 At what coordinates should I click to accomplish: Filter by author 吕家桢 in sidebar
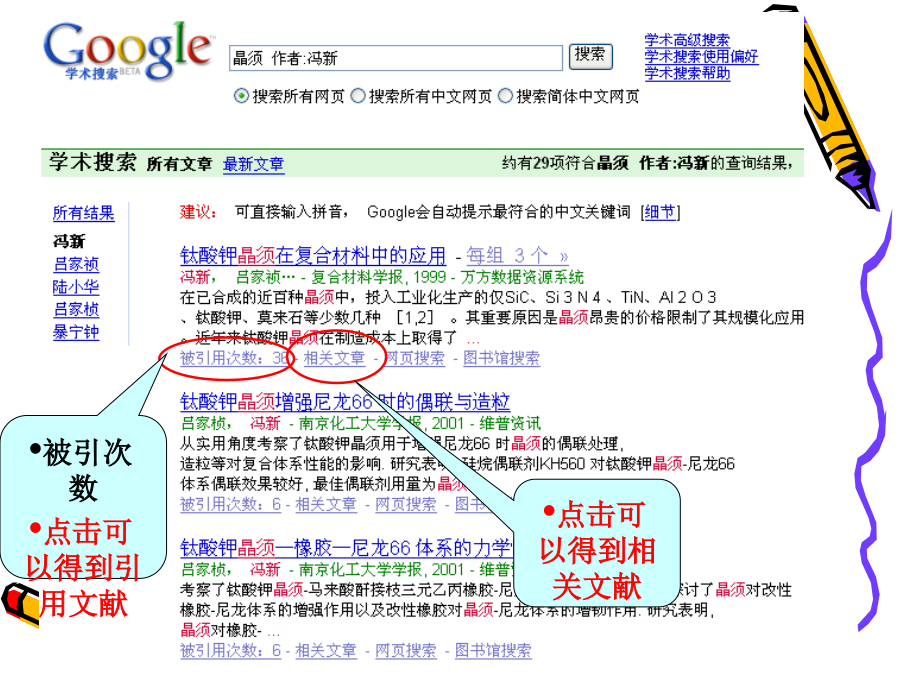click(x=76, y=309)
